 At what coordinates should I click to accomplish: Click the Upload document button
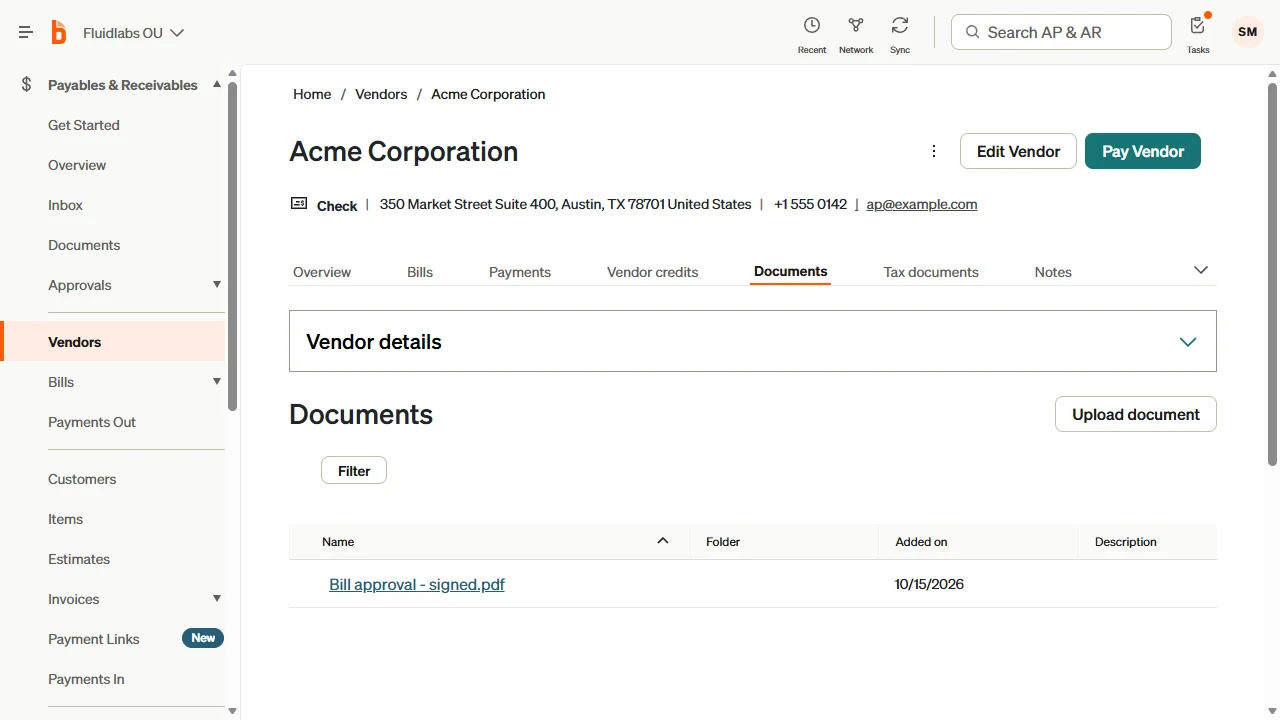coord(1136,414)
